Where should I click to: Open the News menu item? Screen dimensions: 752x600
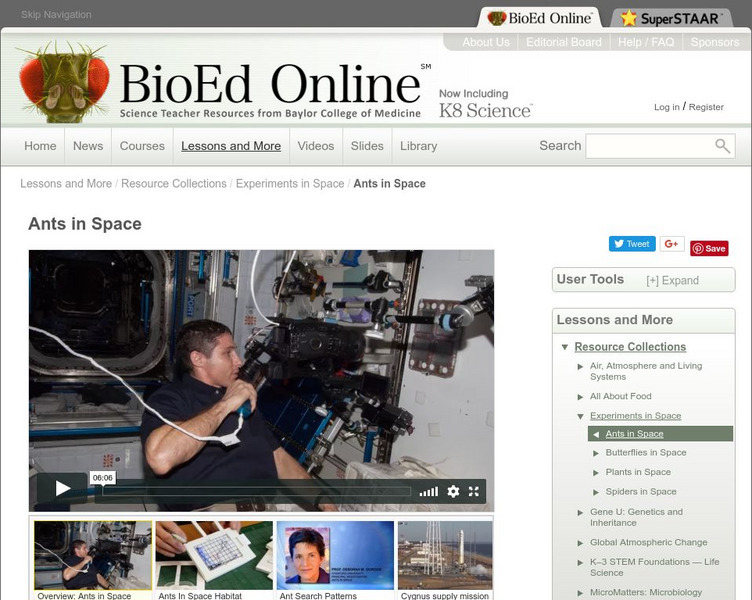tap(88, 146)
